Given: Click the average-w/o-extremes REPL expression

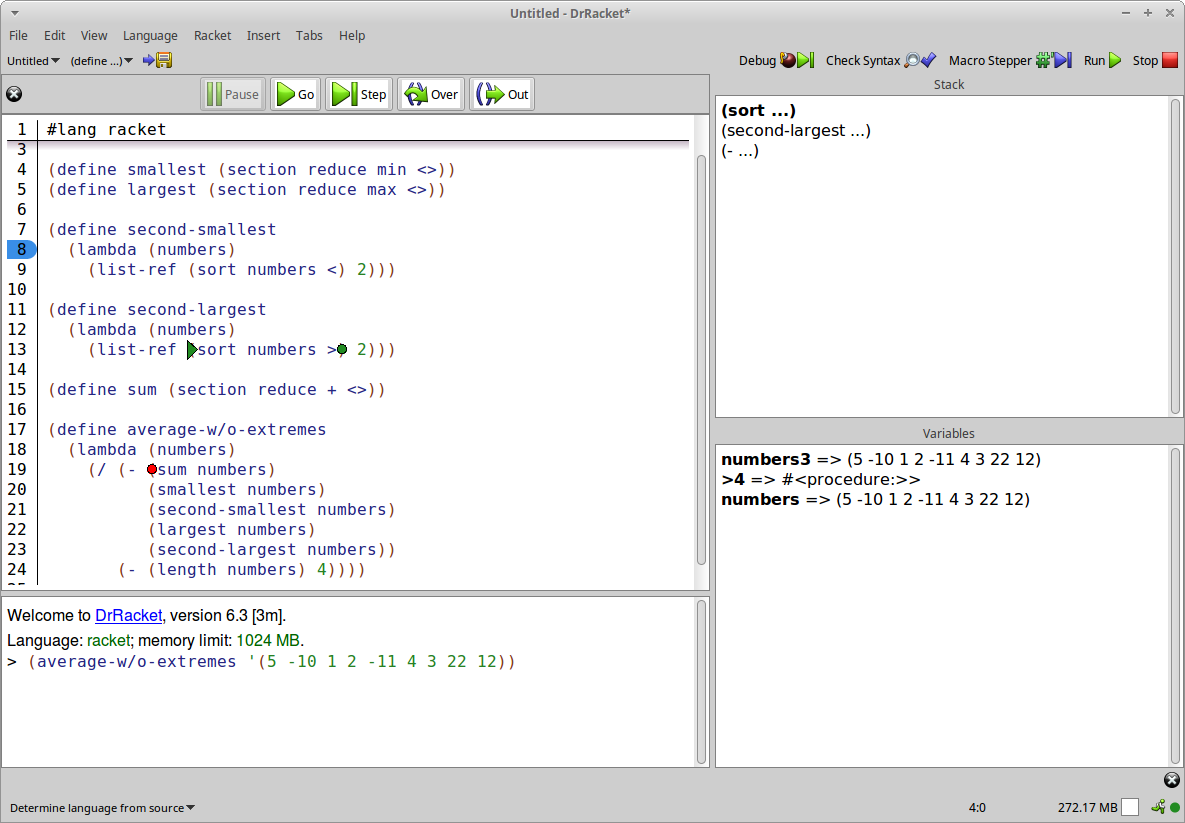Looking at the screenshot, I should pyautogui.click(x=272, y=662).
